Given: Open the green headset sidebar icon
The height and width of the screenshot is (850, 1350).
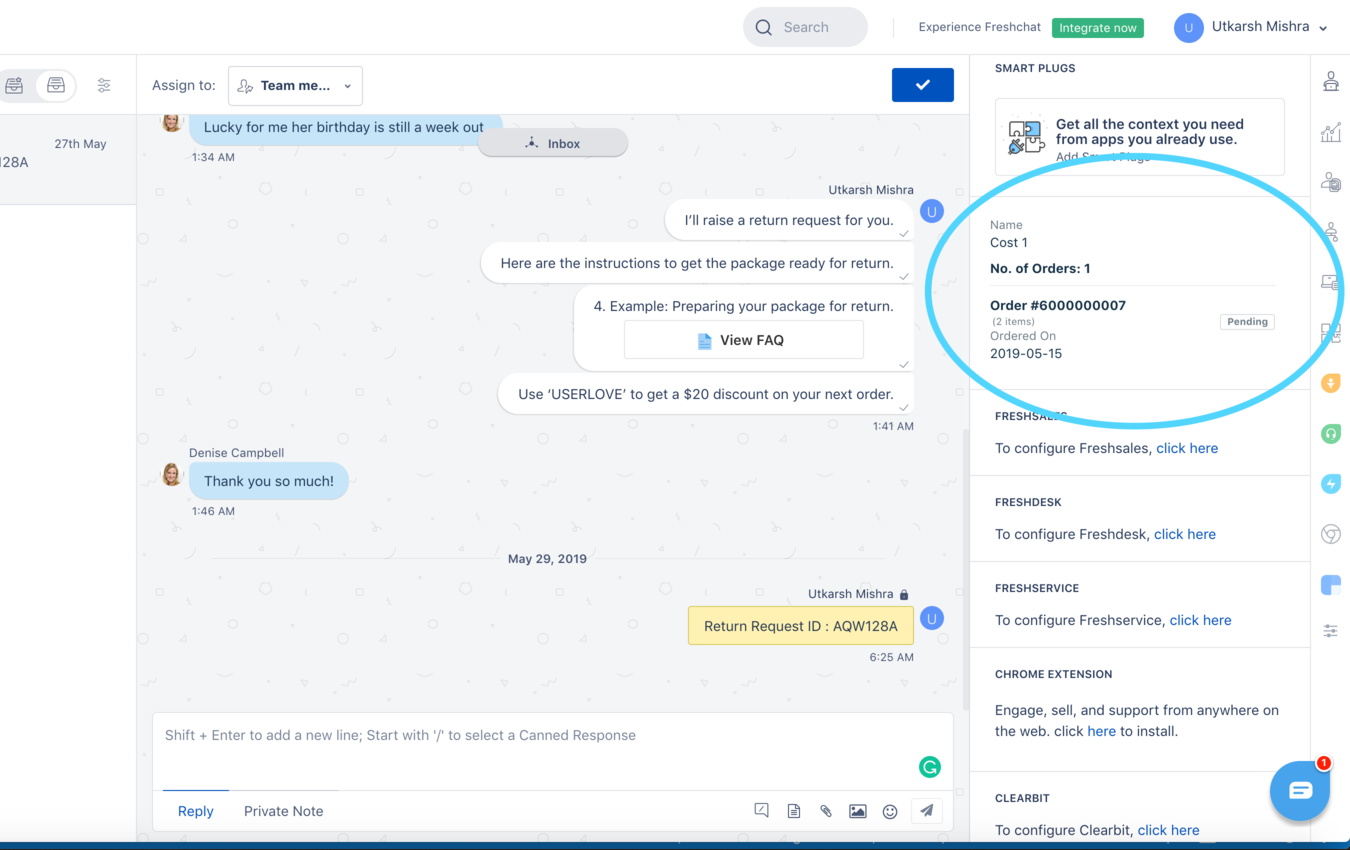Looking at the screenshot, I should point(1330,434).
